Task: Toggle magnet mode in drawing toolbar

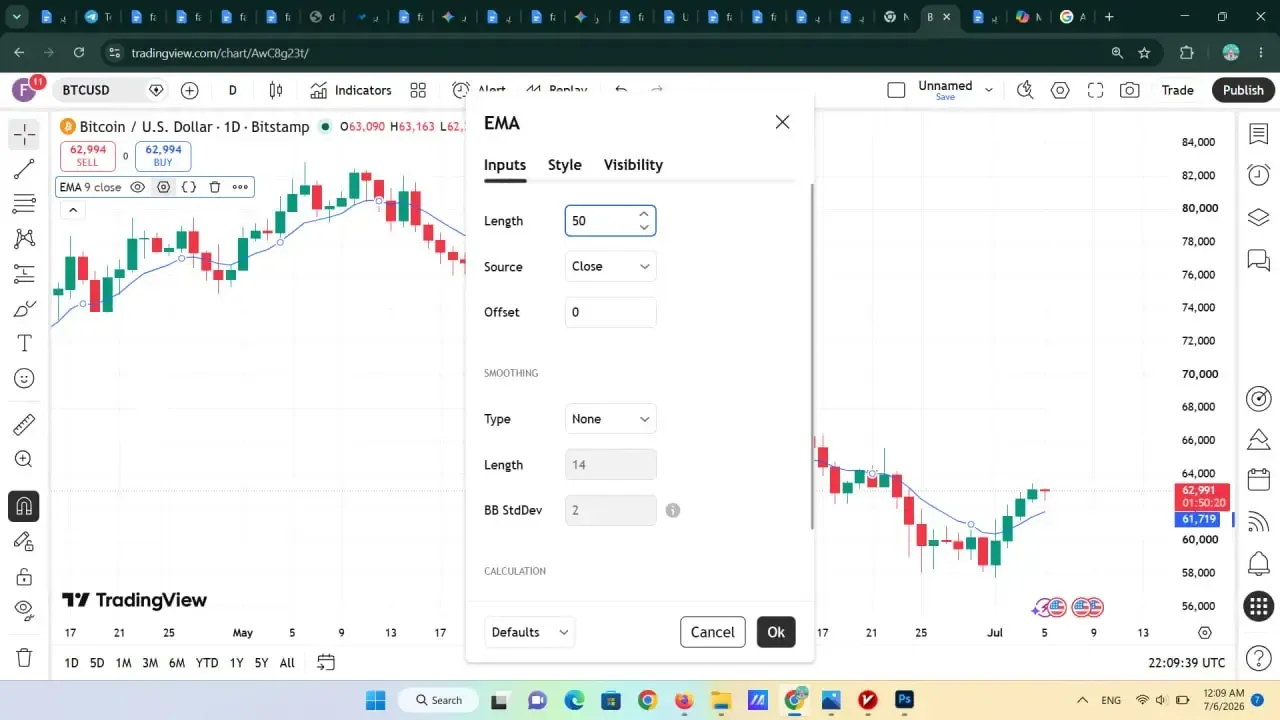Action: point(24,506)
